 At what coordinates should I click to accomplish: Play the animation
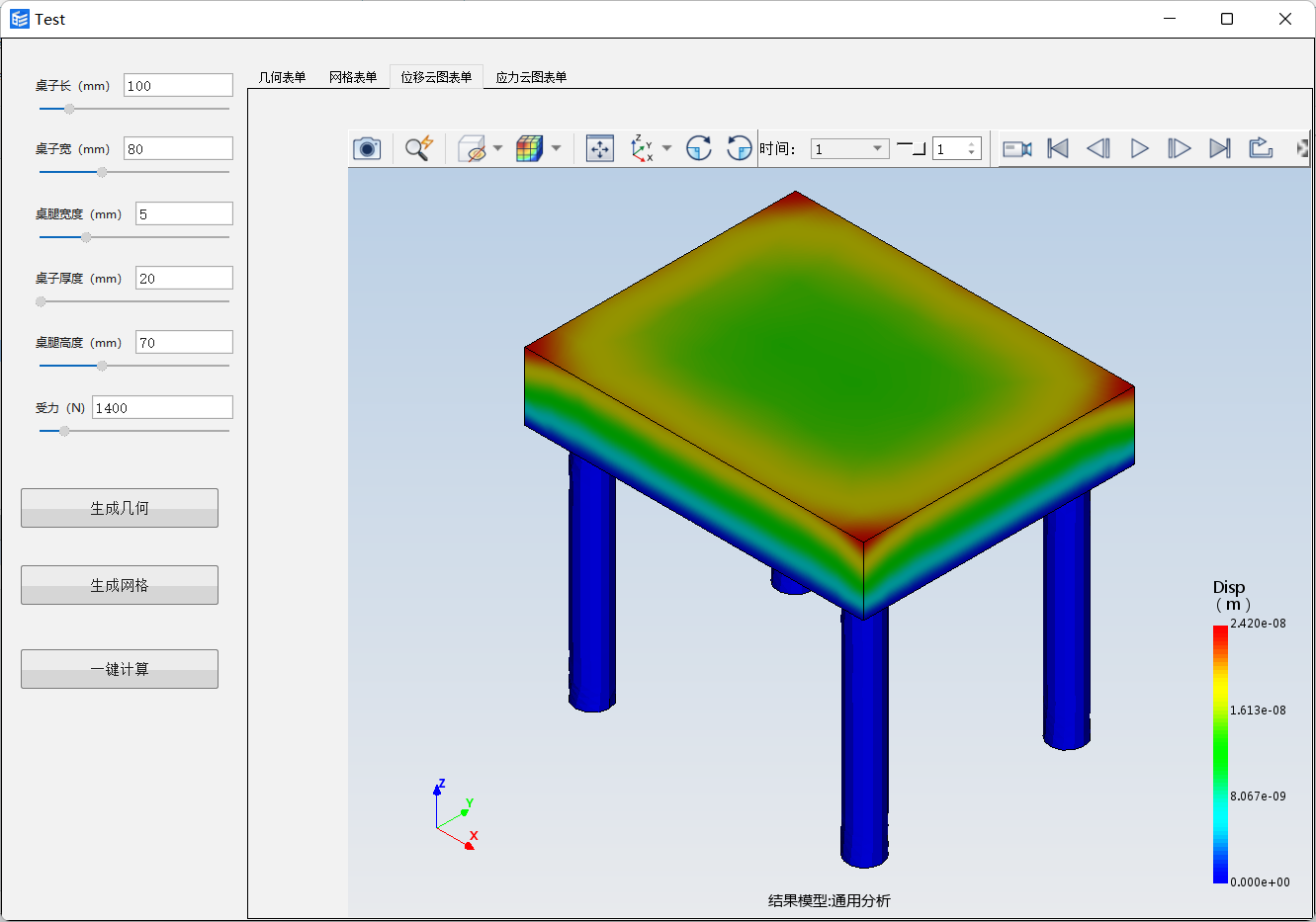pos(1140,148)
